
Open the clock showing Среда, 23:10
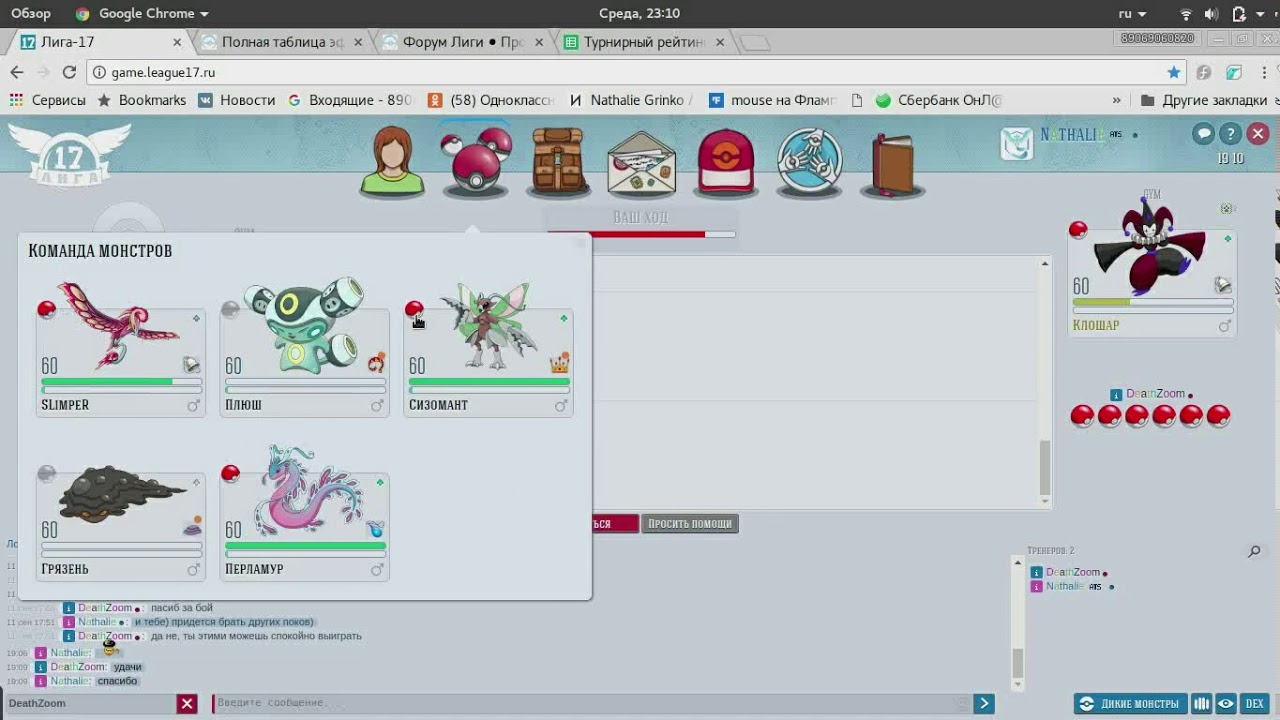(x=640, y=13)
